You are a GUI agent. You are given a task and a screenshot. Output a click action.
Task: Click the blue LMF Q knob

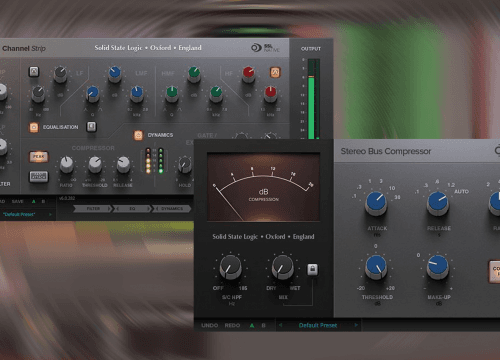tap(93, 94)
